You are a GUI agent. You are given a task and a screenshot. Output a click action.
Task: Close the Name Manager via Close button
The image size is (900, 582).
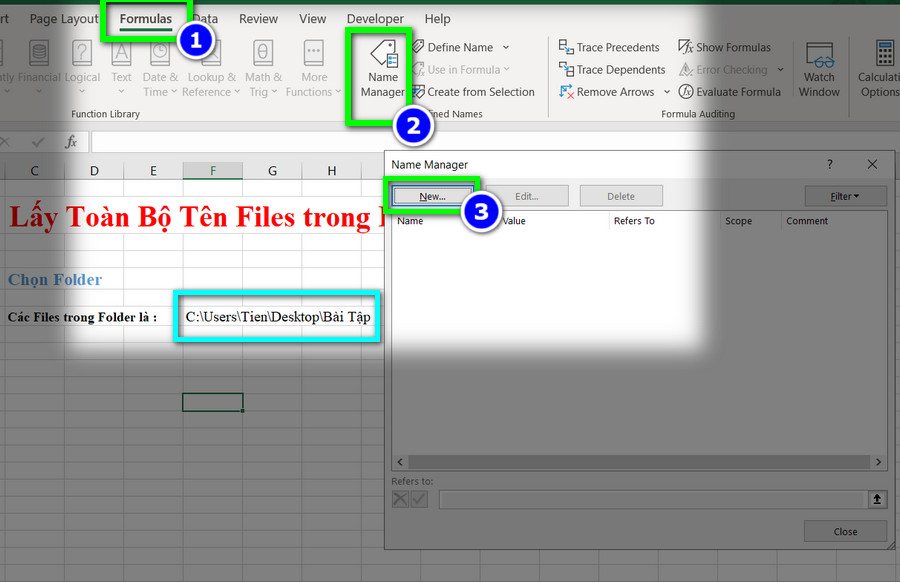[x=845, y=531]
